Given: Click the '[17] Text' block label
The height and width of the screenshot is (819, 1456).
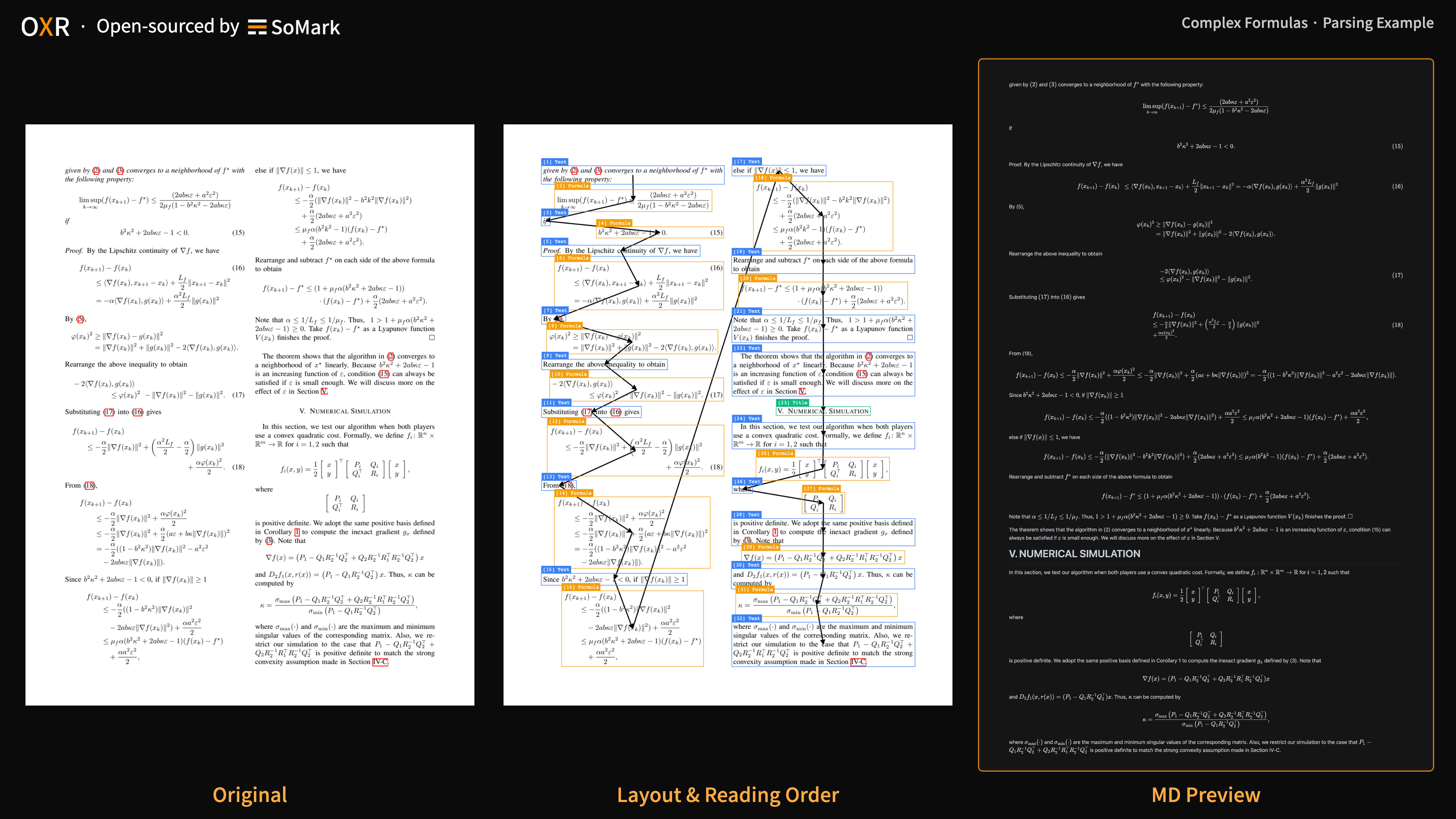Looking at the screenshot, I should [747, 162].
